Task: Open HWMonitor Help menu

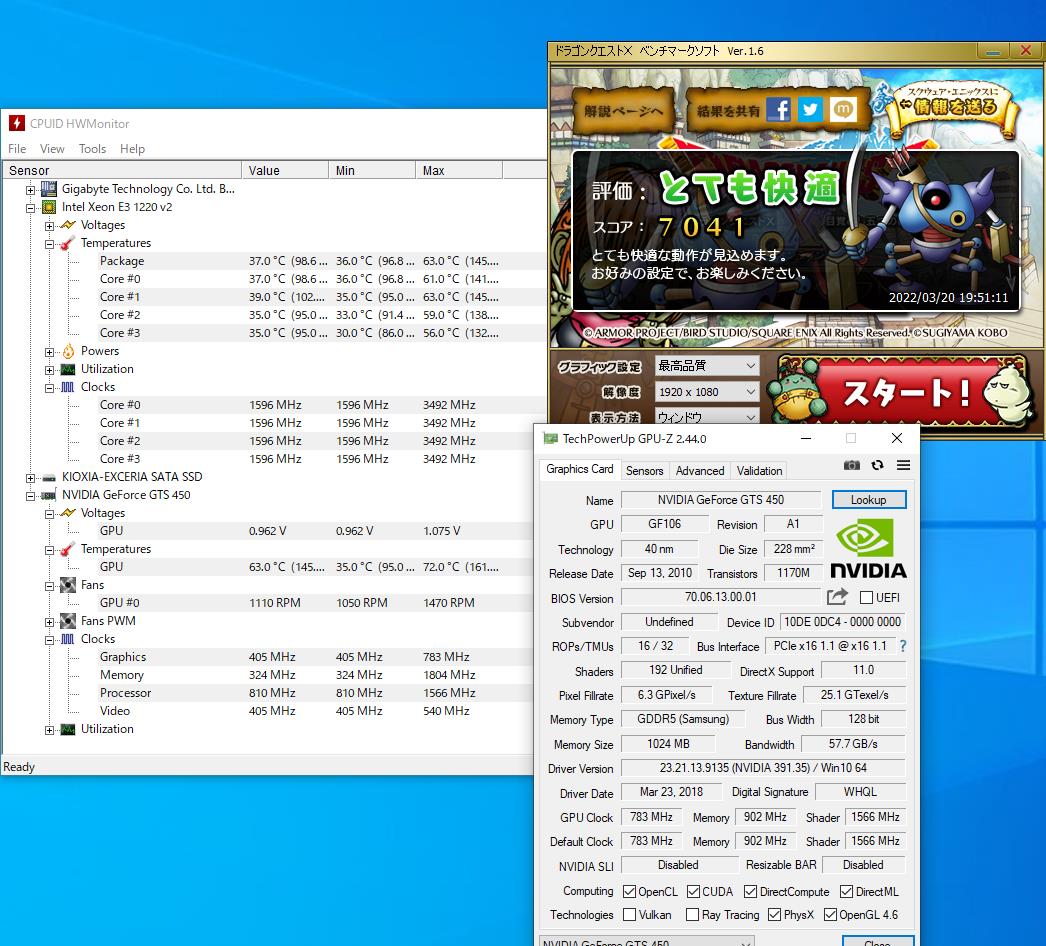Action: pos(132,149)
